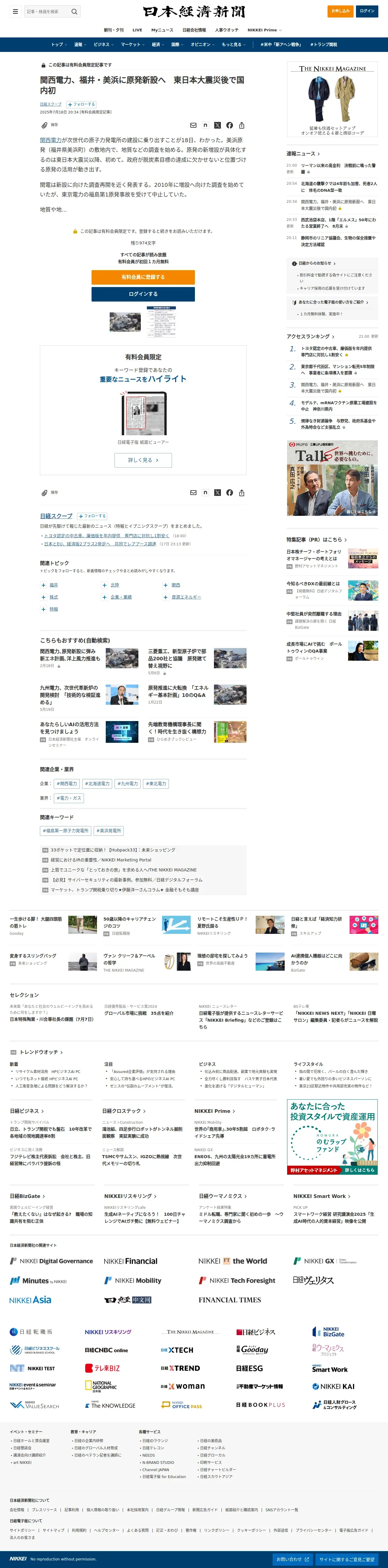The height and width of the screenshot is (1568, 388).
Task: Open #トランプ関税 topic tab
Action: click(323, 44)
